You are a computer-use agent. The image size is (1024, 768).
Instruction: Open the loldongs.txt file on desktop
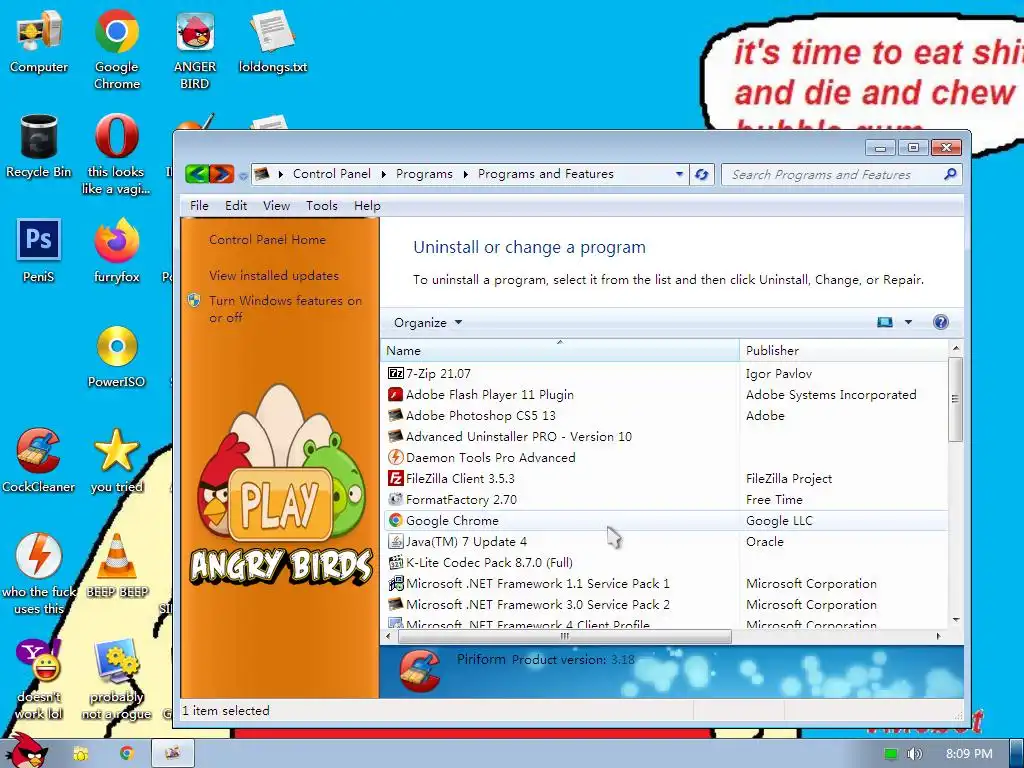click(272, 41)
